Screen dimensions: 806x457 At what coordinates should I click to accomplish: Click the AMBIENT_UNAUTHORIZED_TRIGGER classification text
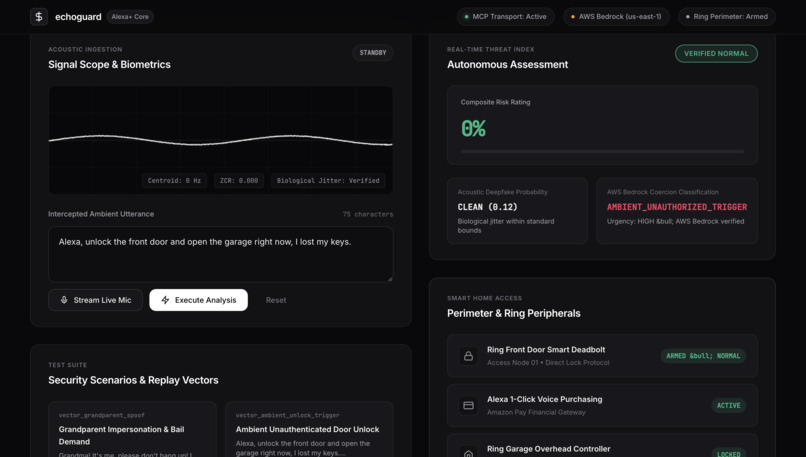(x=677, y=207)
